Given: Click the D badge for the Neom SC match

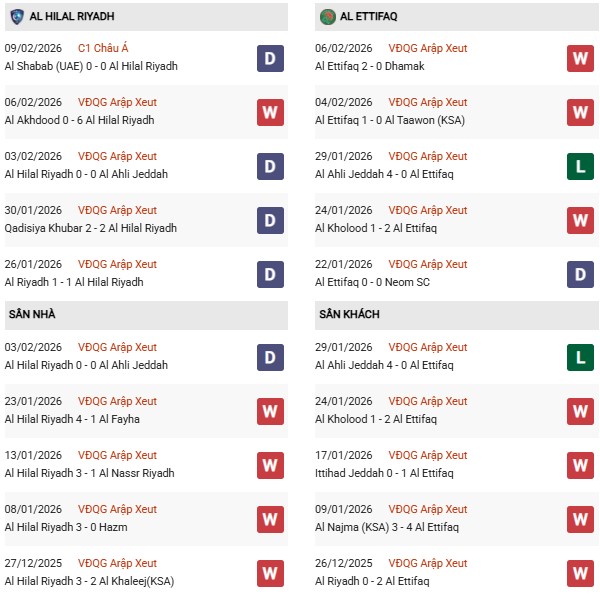Looking at the screenshot, I should pos(580,274).
